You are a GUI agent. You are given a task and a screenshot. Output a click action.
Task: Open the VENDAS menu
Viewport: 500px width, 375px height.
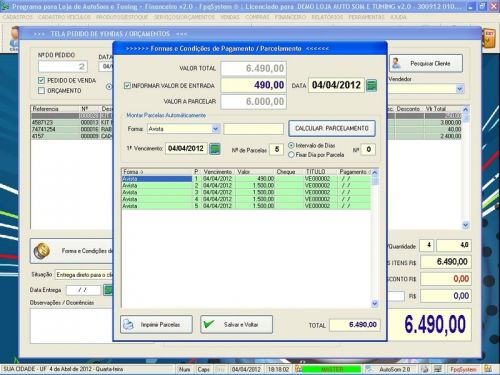[x=230, y=17]
